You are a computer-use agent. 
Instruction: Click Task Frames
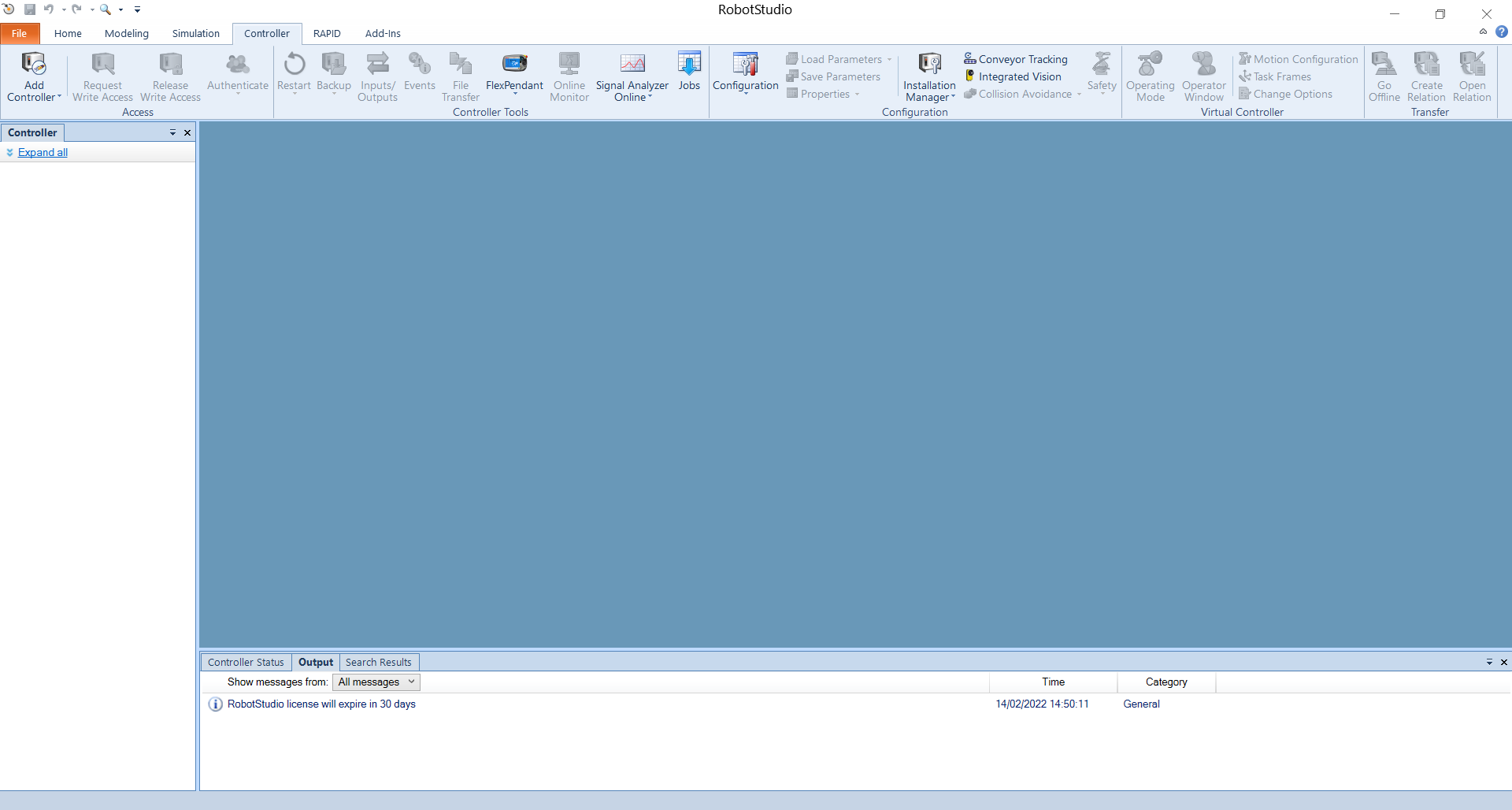[x=1275, y=76]
